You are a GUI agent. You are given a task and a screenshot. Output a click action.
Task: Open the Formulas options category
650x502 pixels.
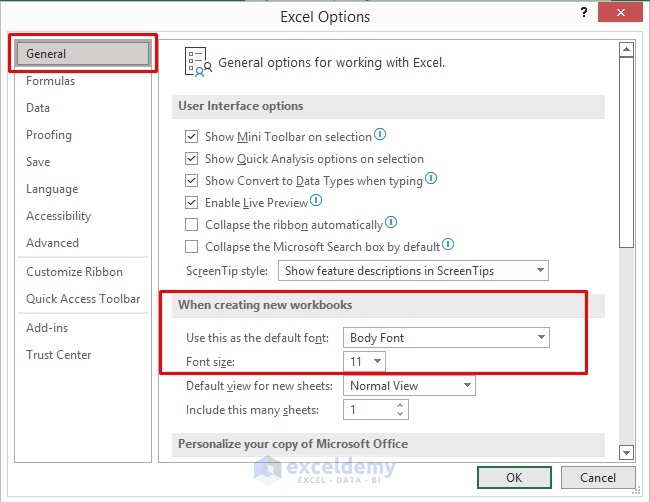(x=50, y=81)
